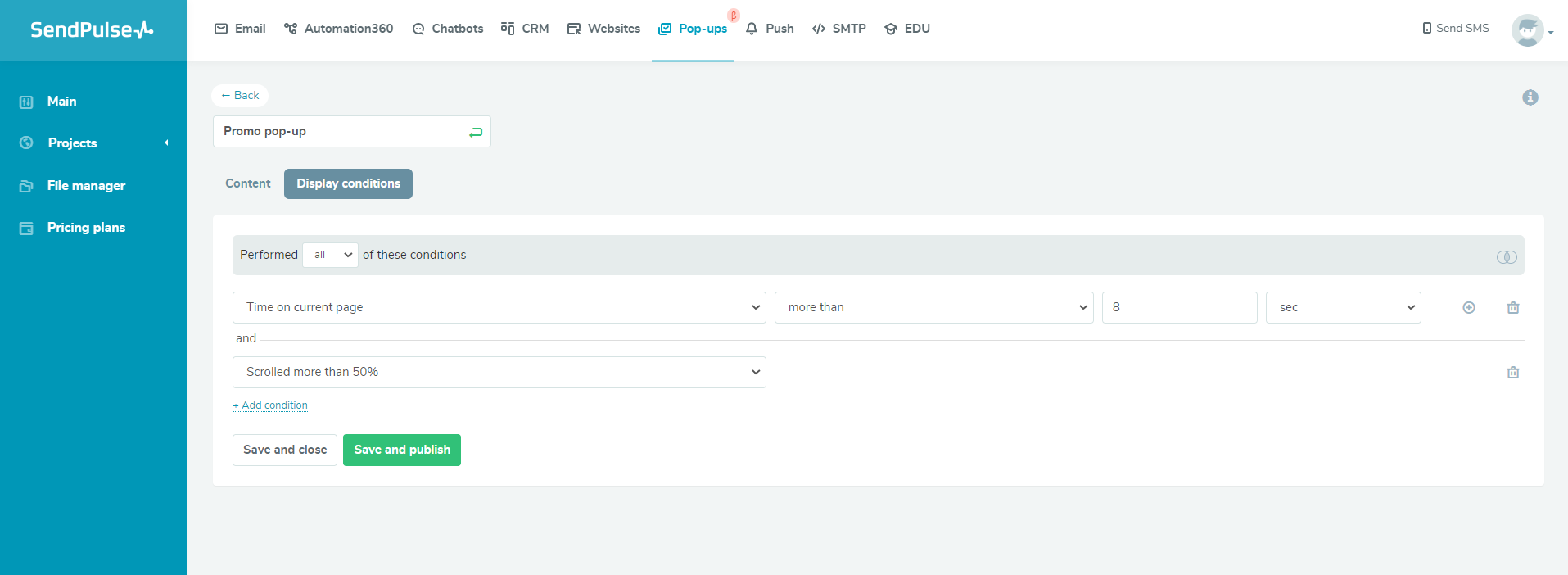Click the info icon at top right

click(1530, 97)
